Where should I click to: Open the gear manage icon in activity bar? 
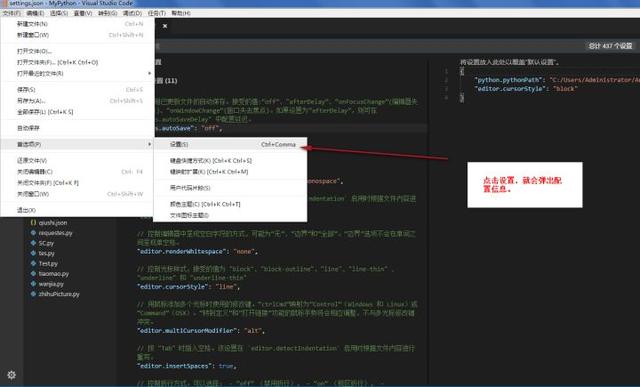tap(11, 375)
